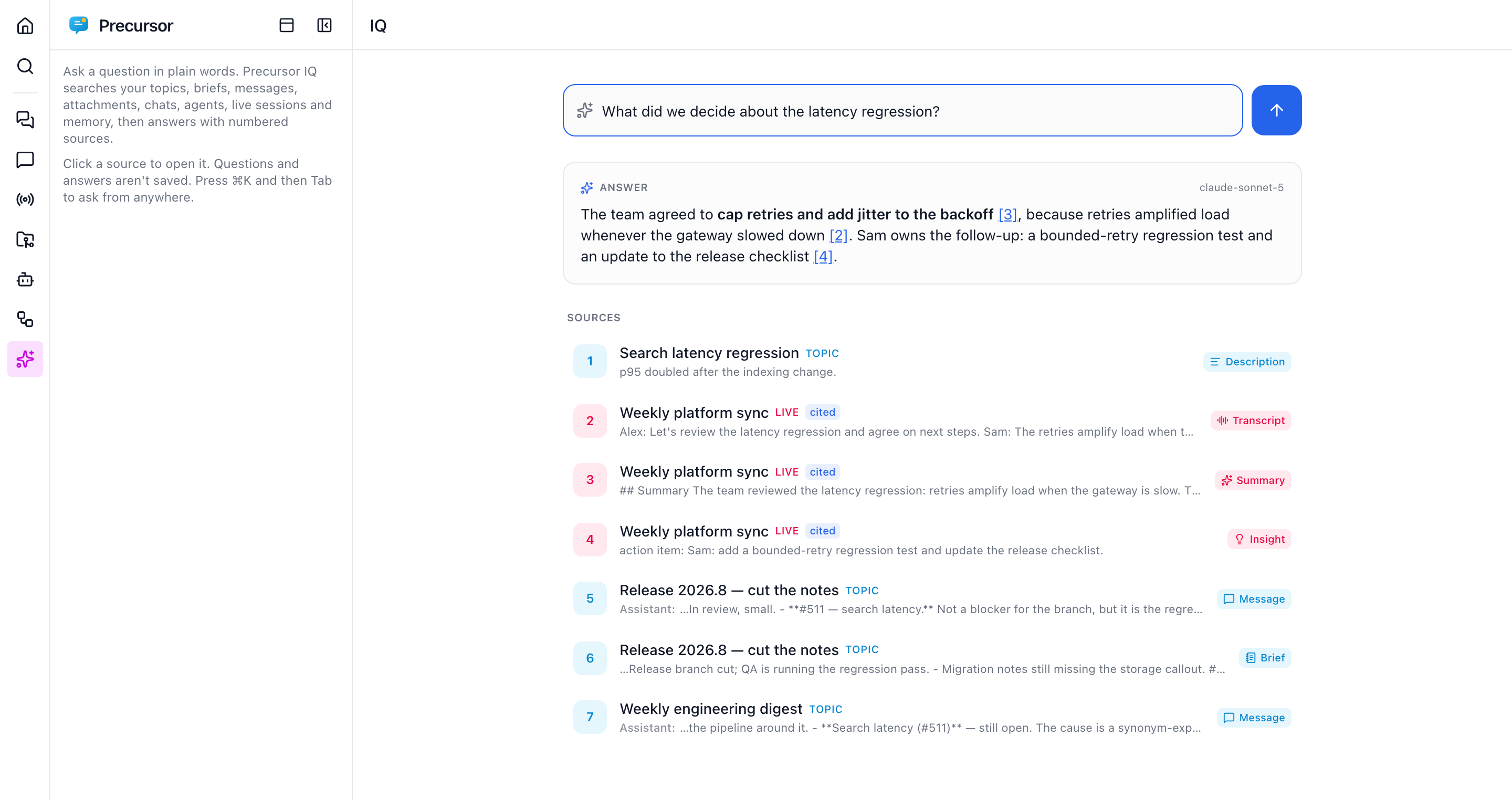
Task: Open source number 6 badge
Action: pyautogui.click(x=590, y=659)
